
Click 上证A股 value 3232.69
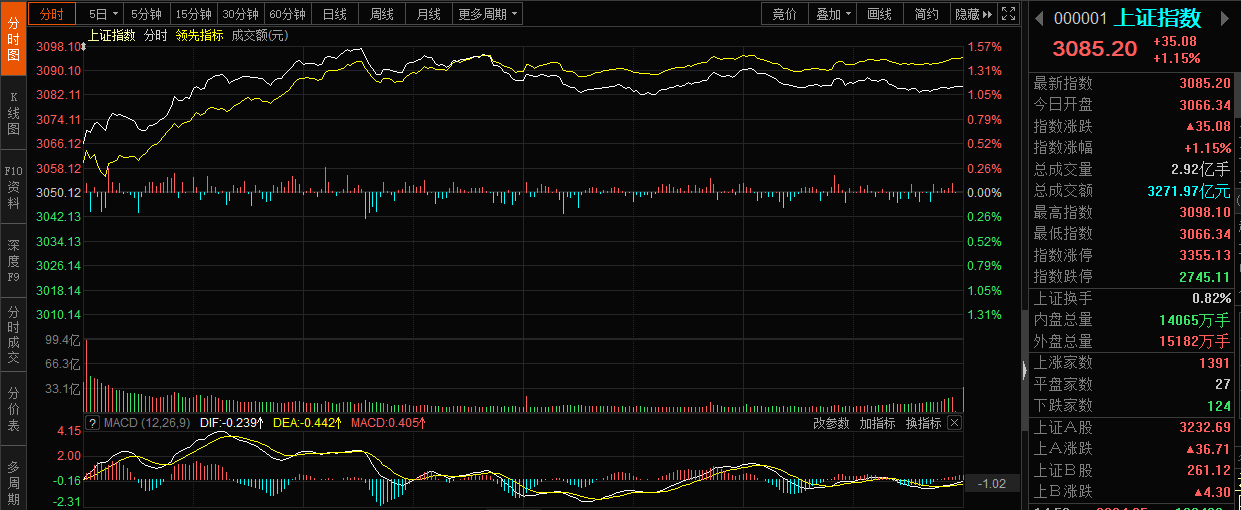coord(1205,427)
